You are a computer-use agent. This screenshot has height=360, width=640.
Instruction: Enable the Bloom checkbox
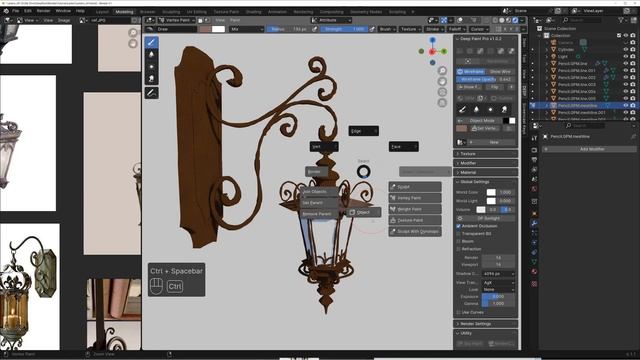pos(458,241)
